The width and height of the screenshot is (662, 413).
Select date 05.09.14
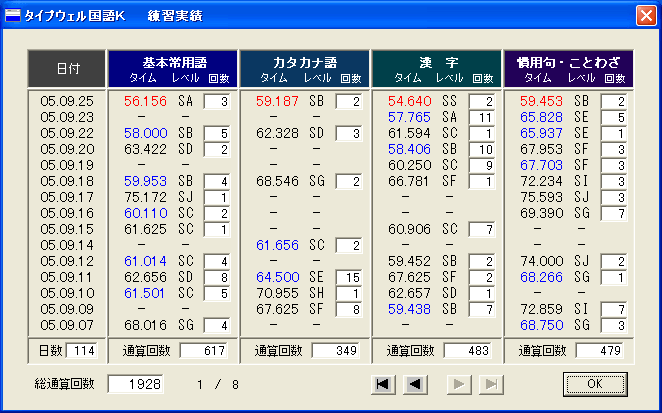click(x=67, y=245)
